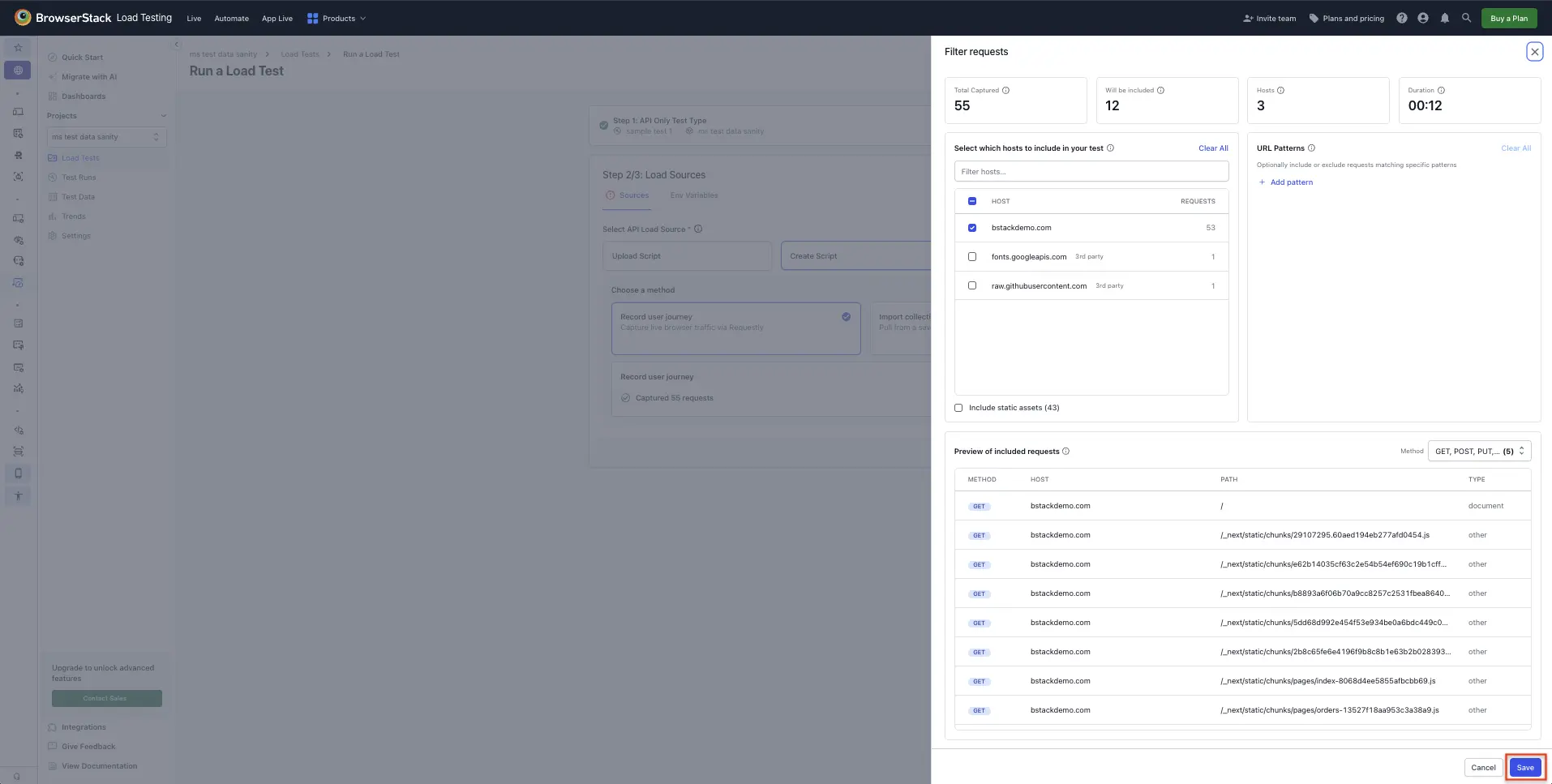Click the Upload Script option
This screenshot has height=784, width=1552.
(687, 256)
